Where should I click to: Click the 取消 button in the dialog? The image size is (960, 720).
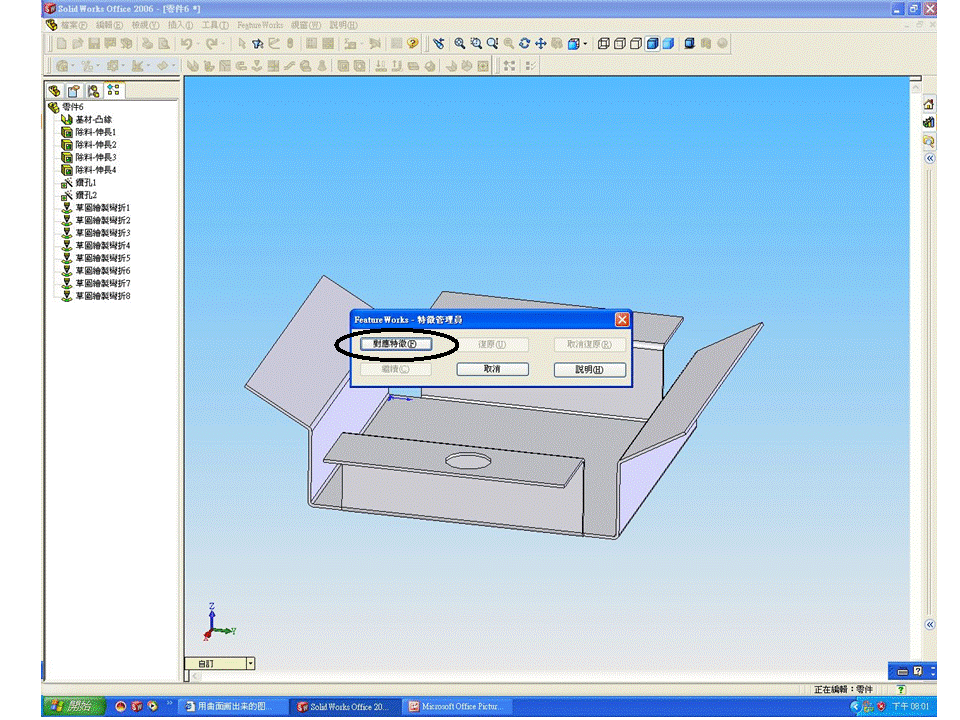click(492, 369)
